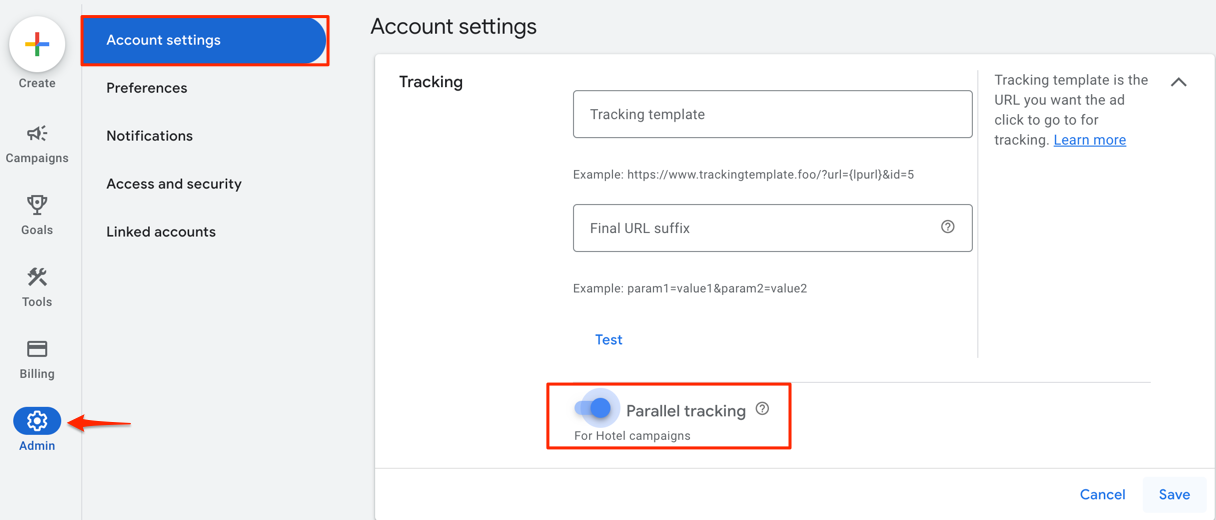
Task: Click the Test button
Action: [608, 340]
